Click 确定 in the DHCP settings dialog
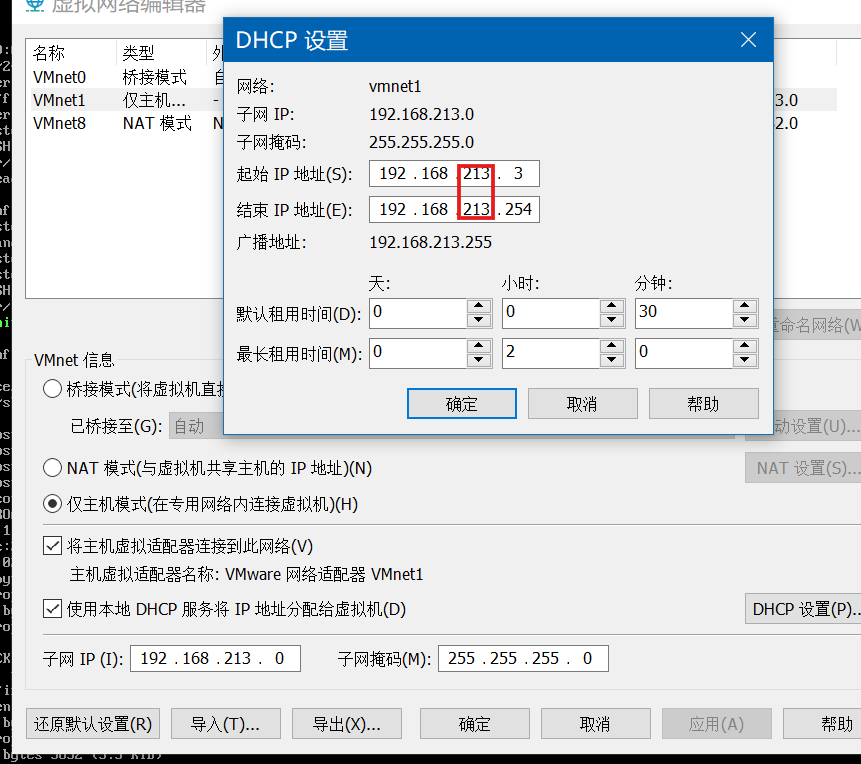 461,403
